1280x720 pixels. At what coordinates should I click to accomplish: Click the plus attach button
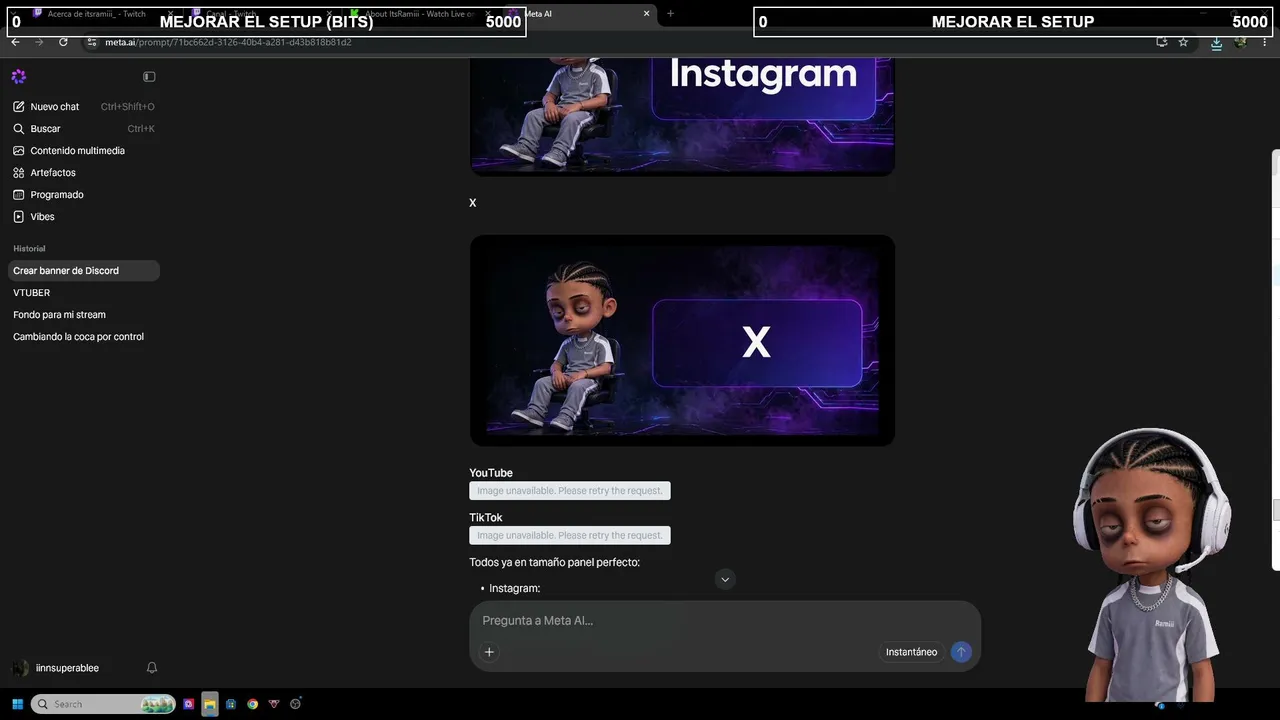pyautogui.click(x=489, y=652)
